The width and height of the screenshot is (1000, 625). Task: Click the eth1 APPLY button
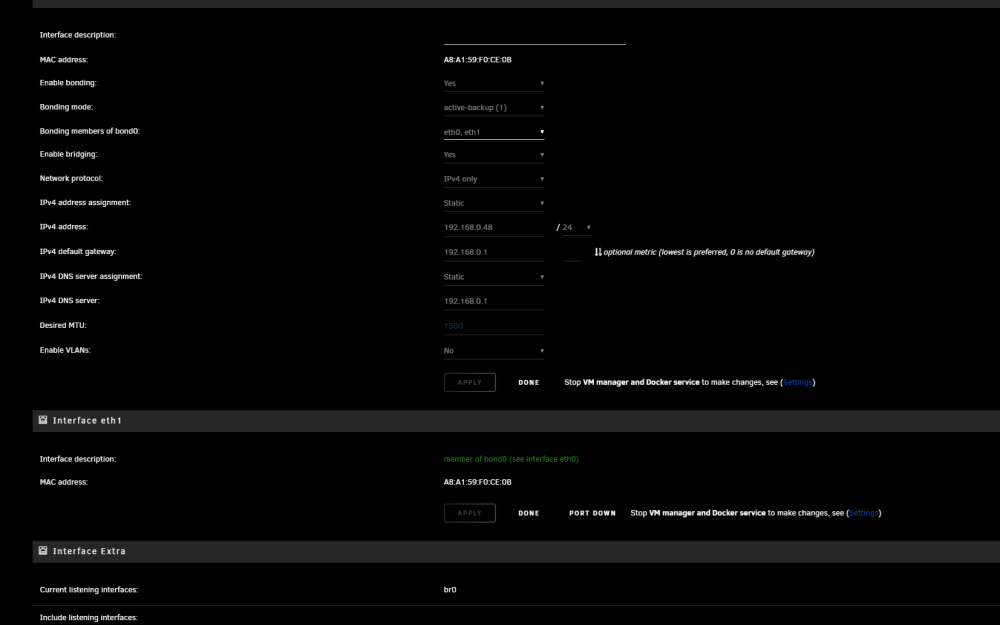pyautogui.click(x=469, y=513)
